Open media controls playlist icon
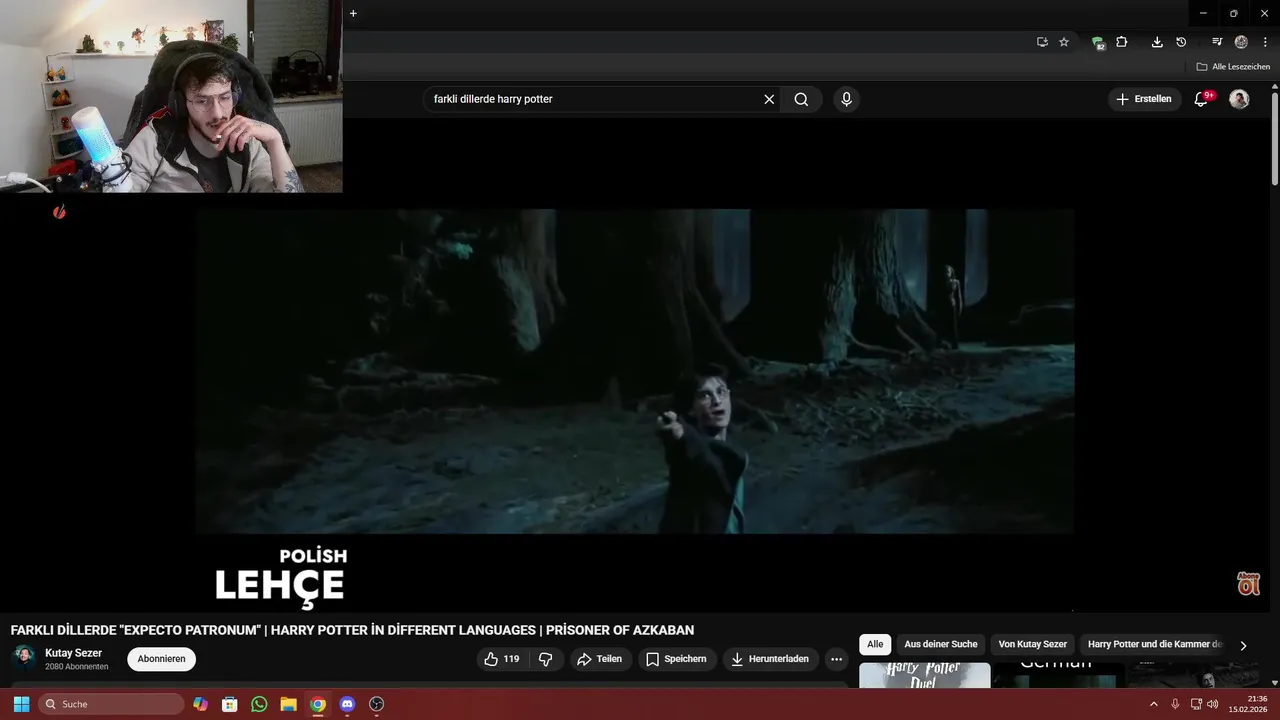The height and width of the screenshot is (720, 1280). 1217,42
